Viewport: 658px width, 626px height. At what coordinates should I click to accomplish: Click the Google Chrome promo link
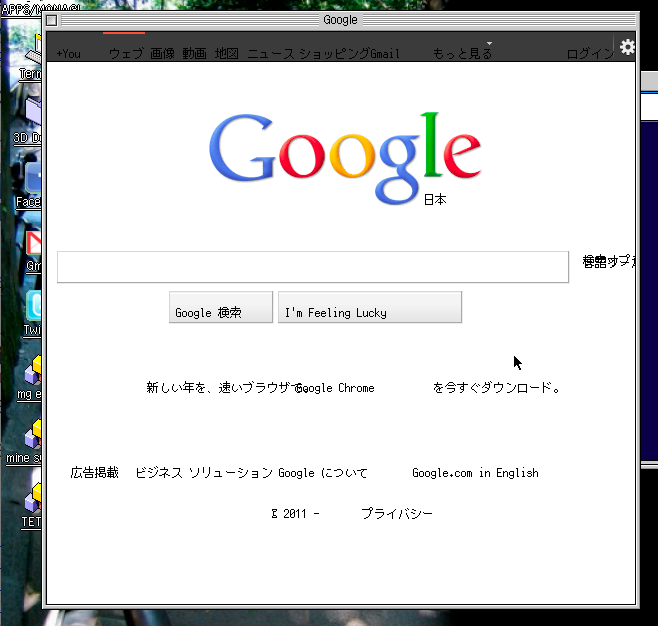335,388
